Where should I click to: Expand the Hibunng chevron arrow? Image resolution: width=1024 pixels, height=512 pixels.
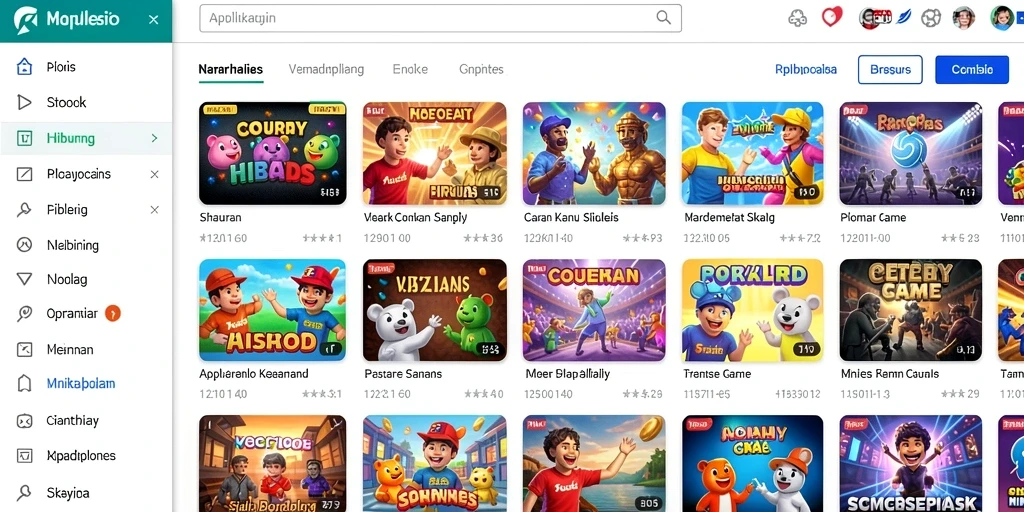point(154,138)
